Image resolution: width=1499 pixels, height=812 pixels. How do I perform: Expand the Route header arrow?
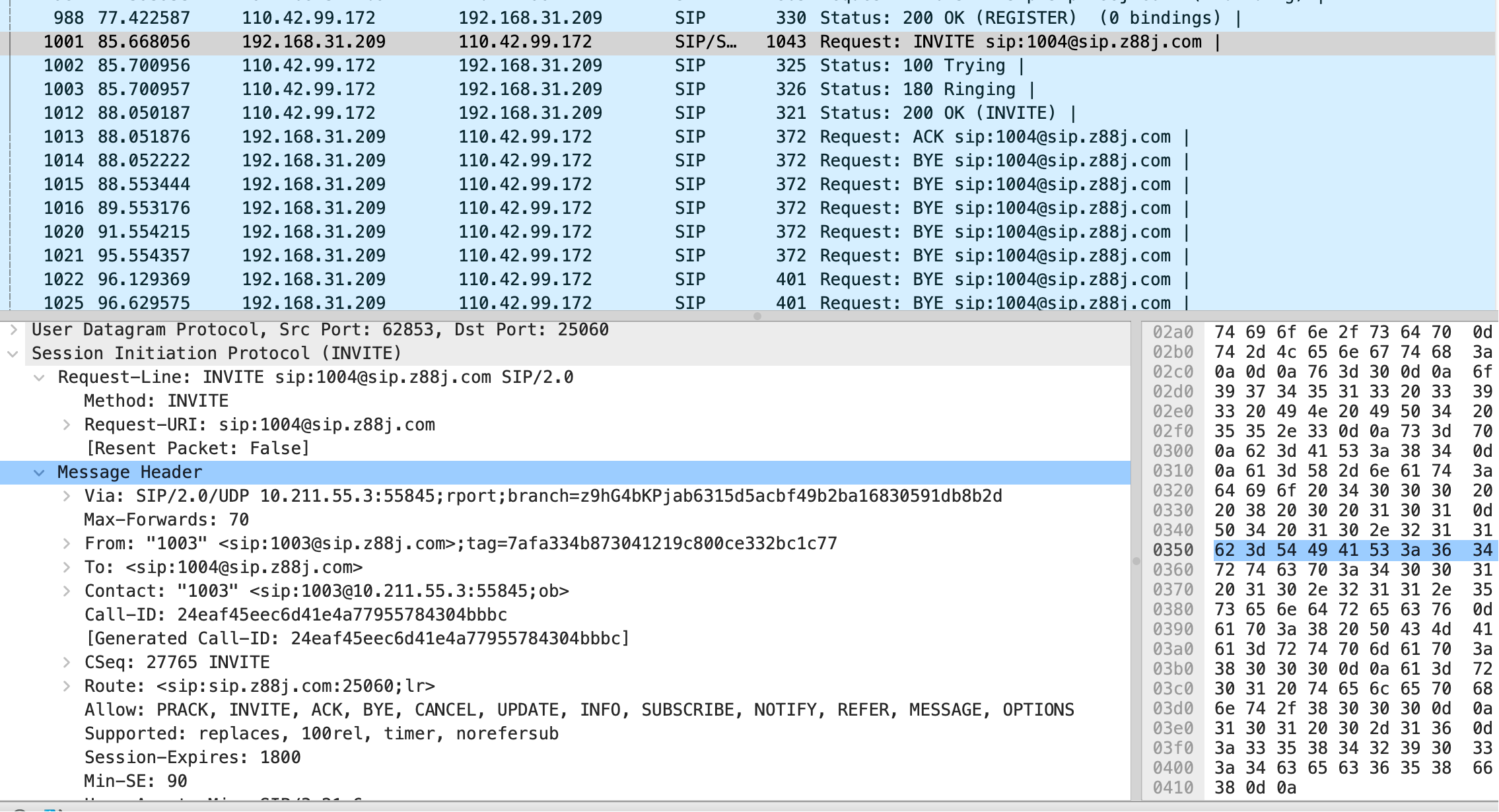pos(66,686)
